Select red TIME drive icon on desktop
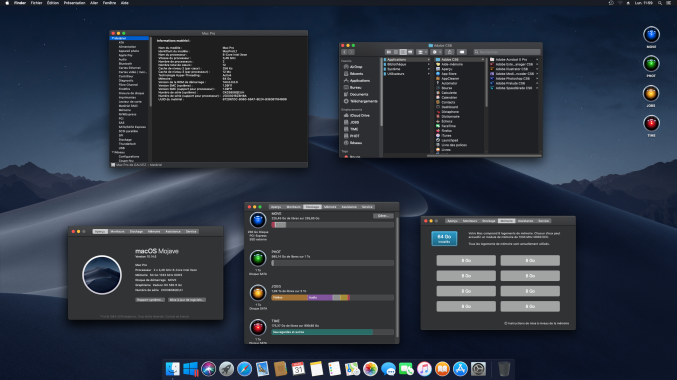This screenshot has height=380, width=677. point(651,124)
